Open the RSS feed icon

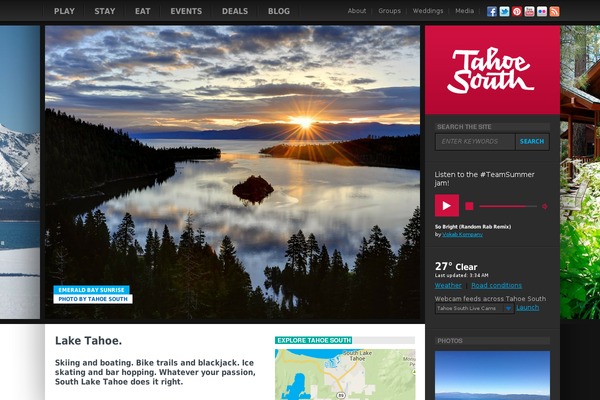[554, 11]
